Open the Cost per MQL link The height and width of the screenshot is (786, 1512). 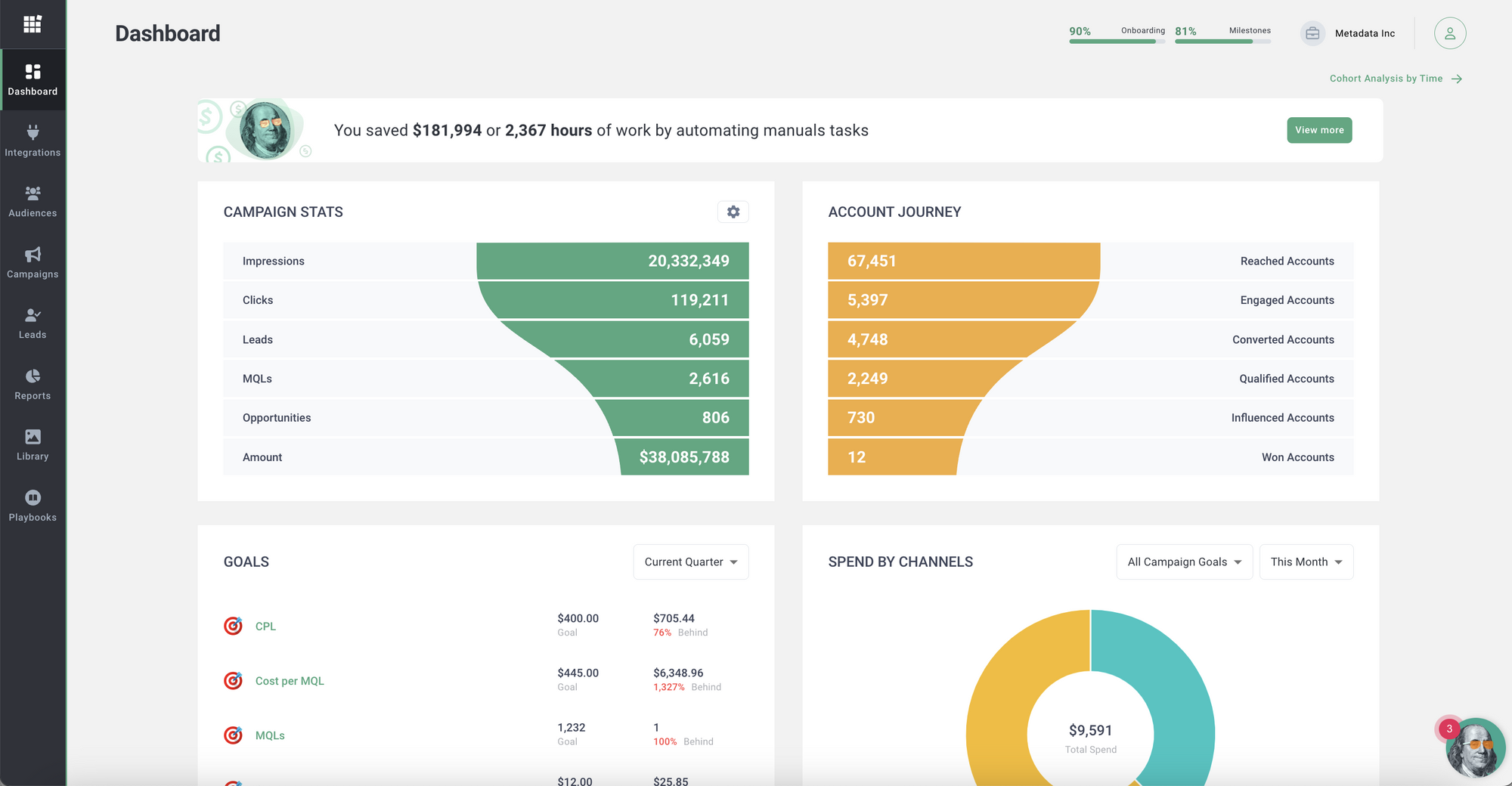click(290, 680)
